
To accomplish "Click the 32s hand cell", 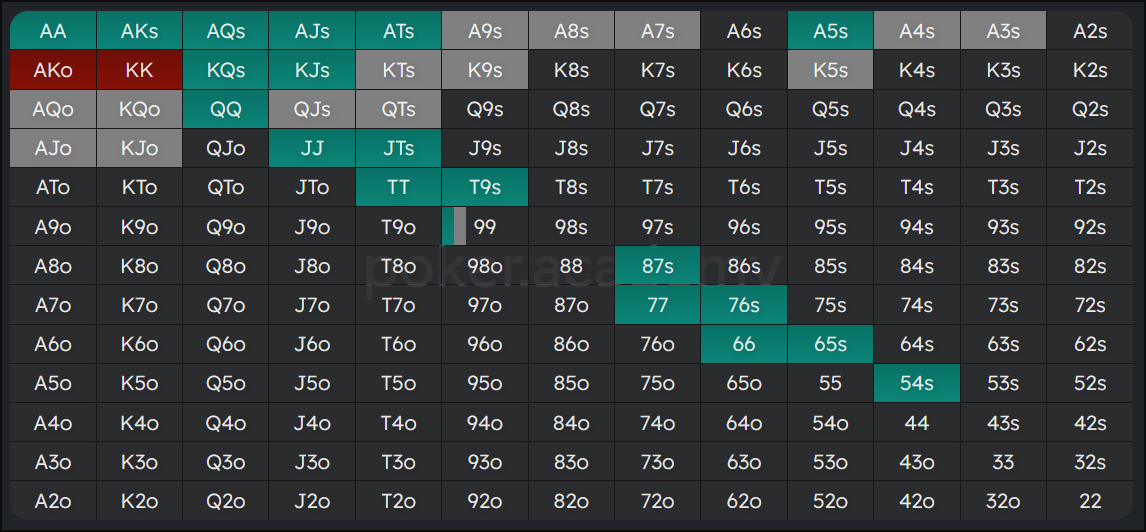I will click(x=1090, y=462).
